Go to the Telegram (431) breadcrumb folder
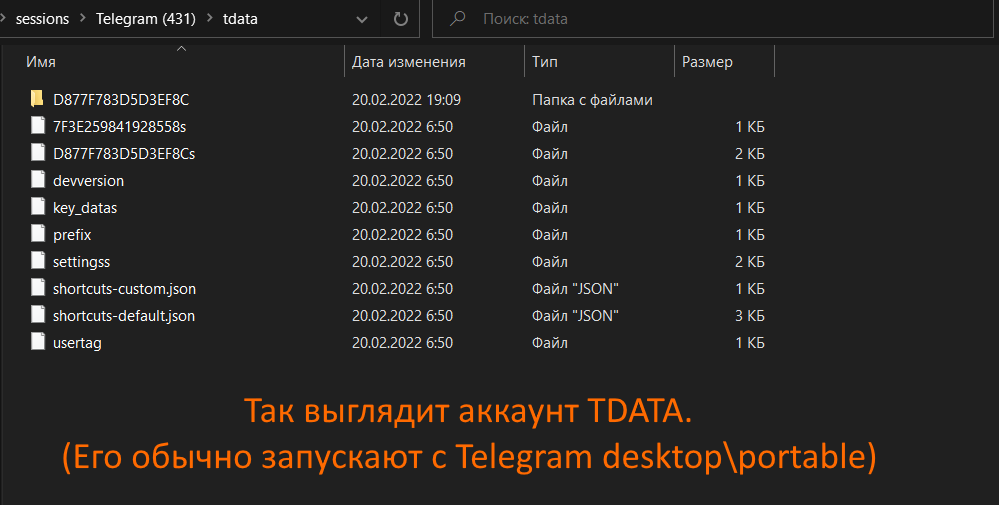This screenshot has height=505, width=999. pyautogui.click(x=146, y=19)
